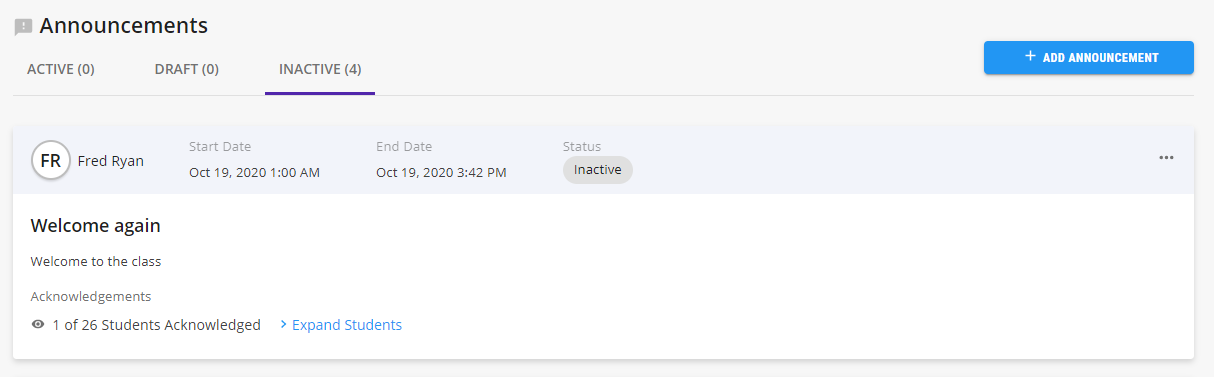Expand Students acknowledgement list
The image size is (1214, 377).
coord(346,325)
